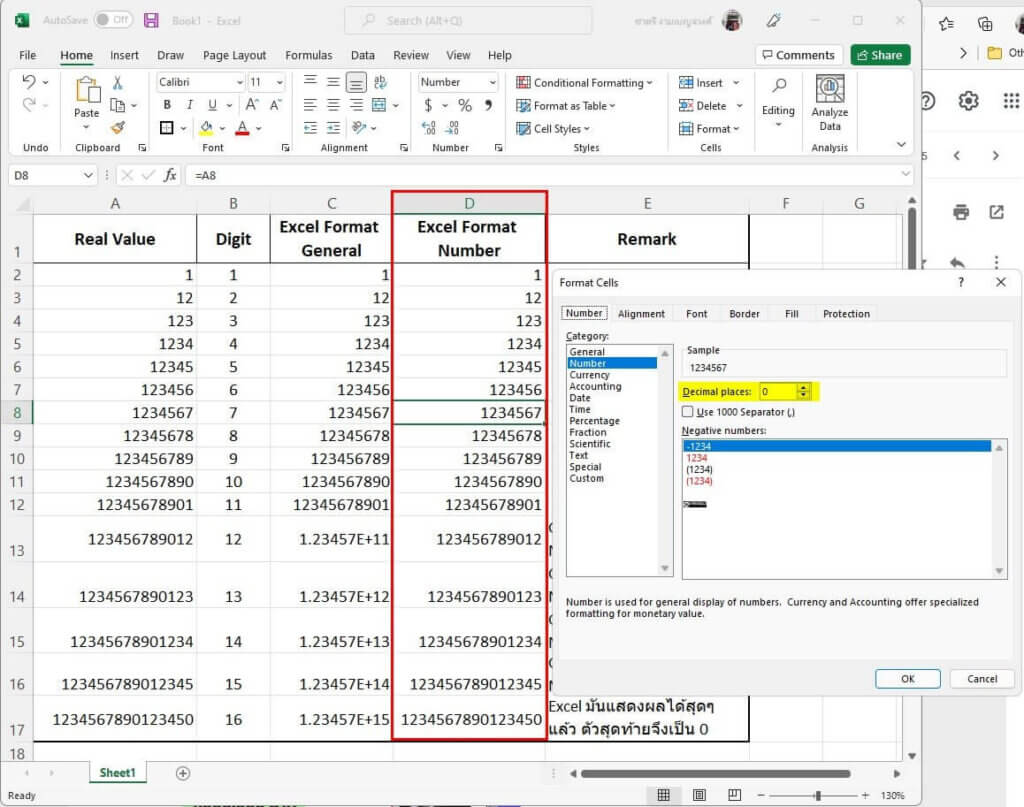
Task: Select the Sheet1 tab
Action: point(118,773)
